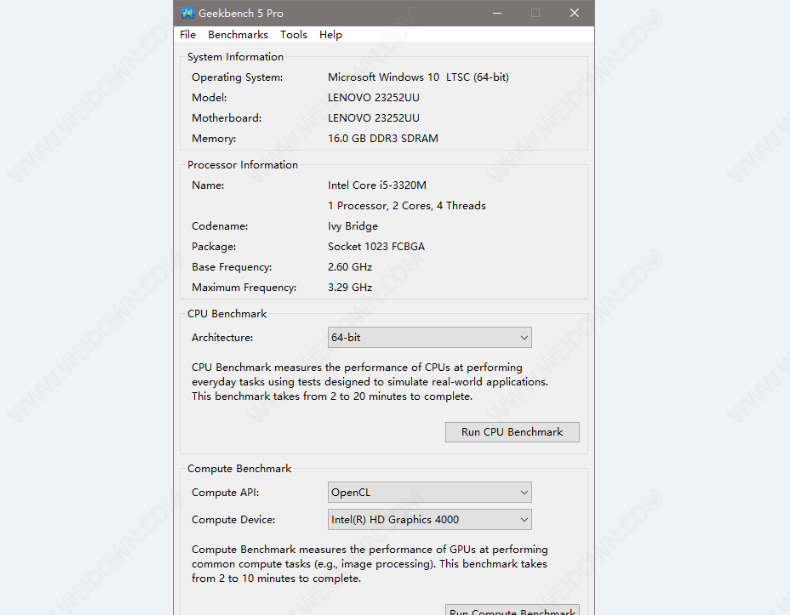Select the 3.29 GHz maximum frequency value
The height and width of the screenshot is (615, 790).
tap(350, 287)
